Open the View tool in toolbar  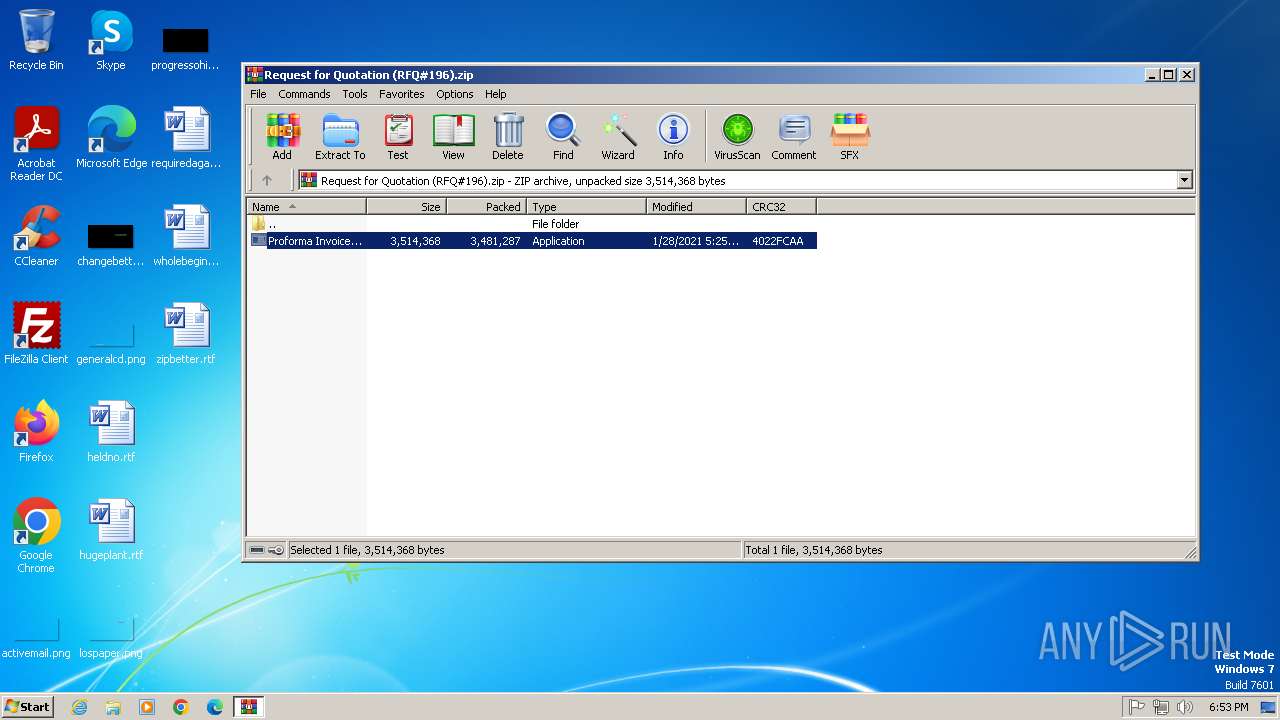pyautogui.click(x=453, y=137)
